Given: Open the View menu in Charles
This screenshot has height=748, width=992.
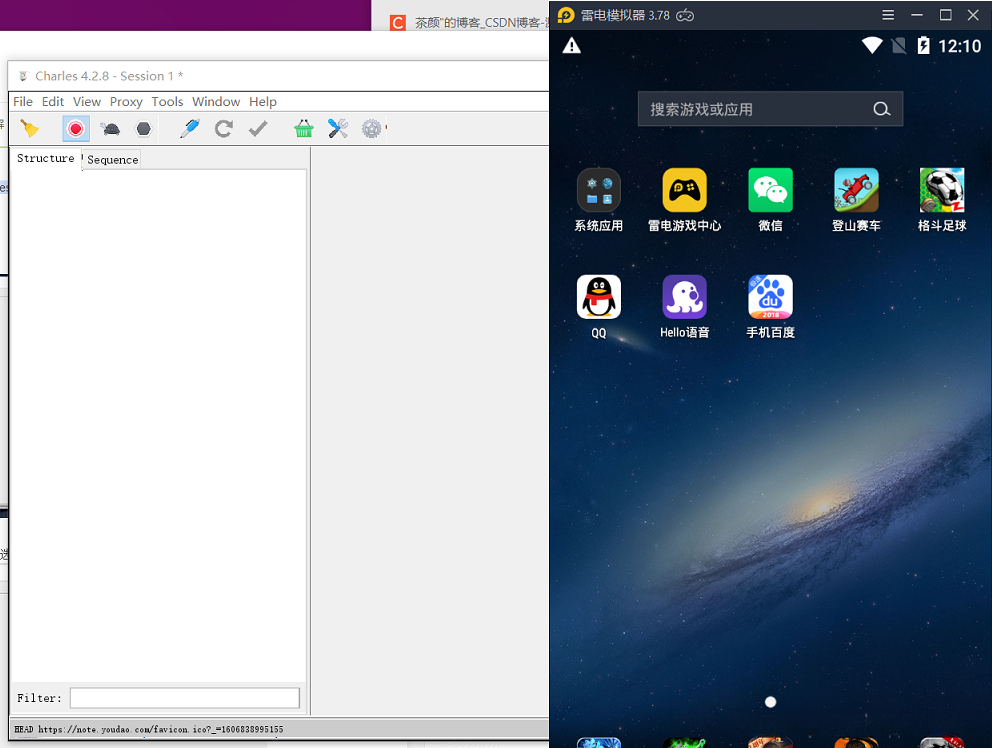Looking at the screenshot, I should click(x=87, y=102).
